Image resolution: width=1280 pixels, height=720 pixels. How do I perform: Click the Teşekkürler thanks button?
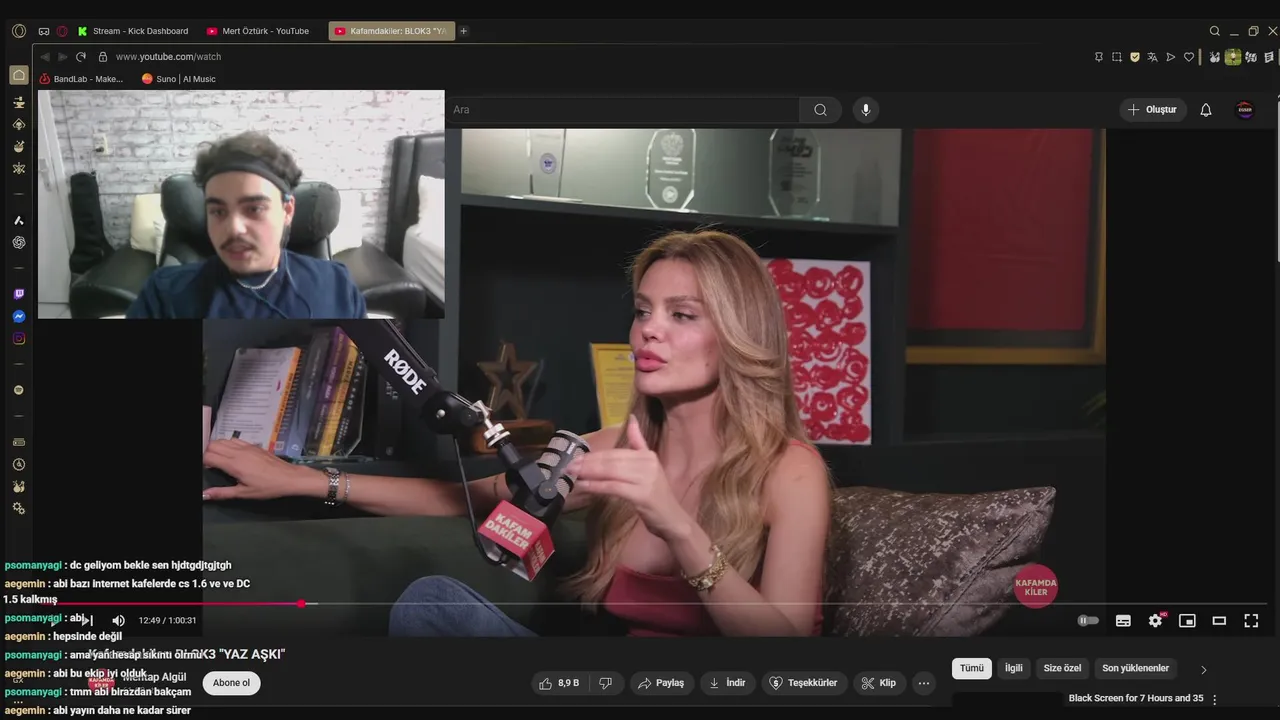[804, 683]
